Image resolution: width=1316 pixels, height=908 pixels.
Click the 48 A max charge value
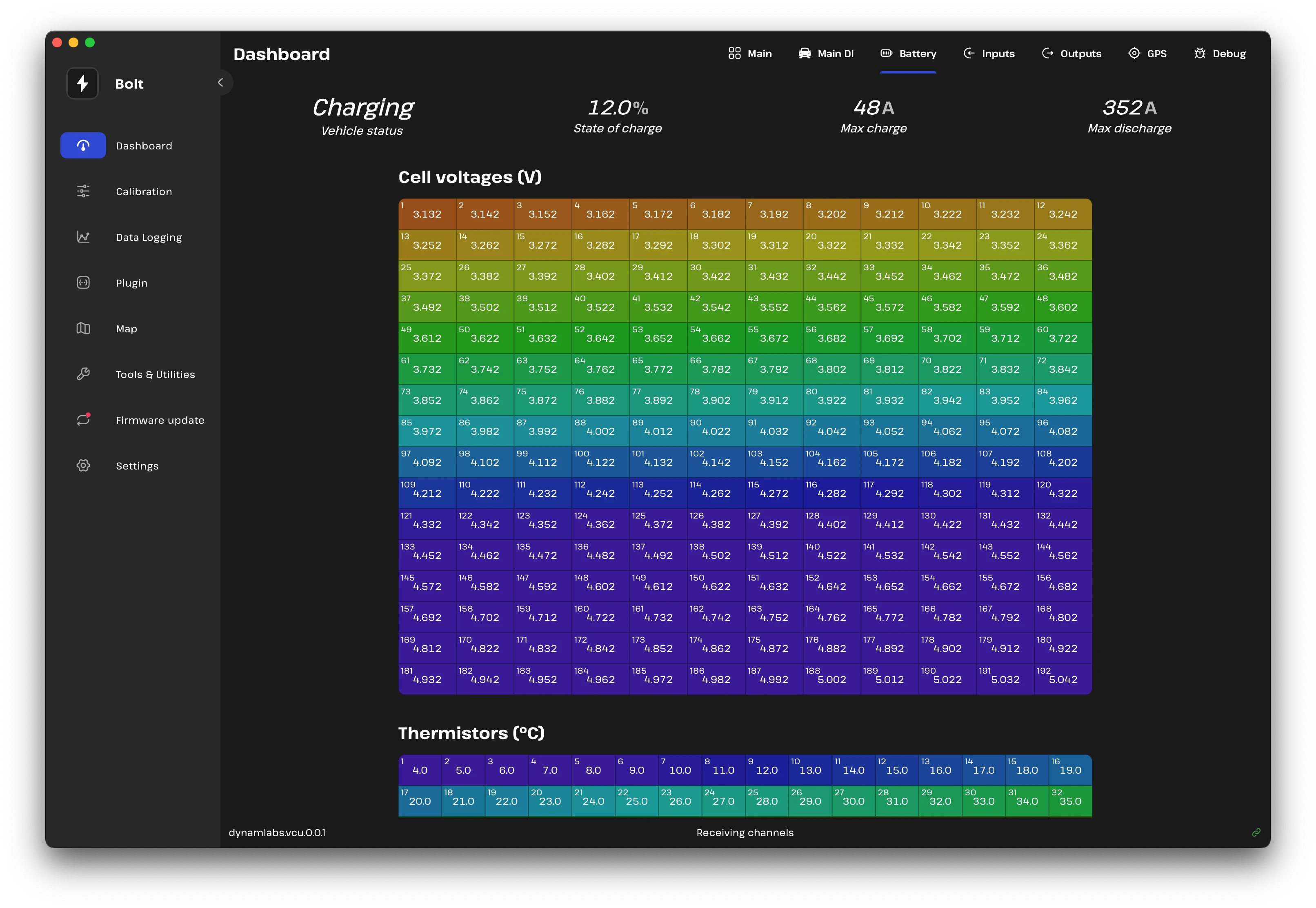pos(874,107)
